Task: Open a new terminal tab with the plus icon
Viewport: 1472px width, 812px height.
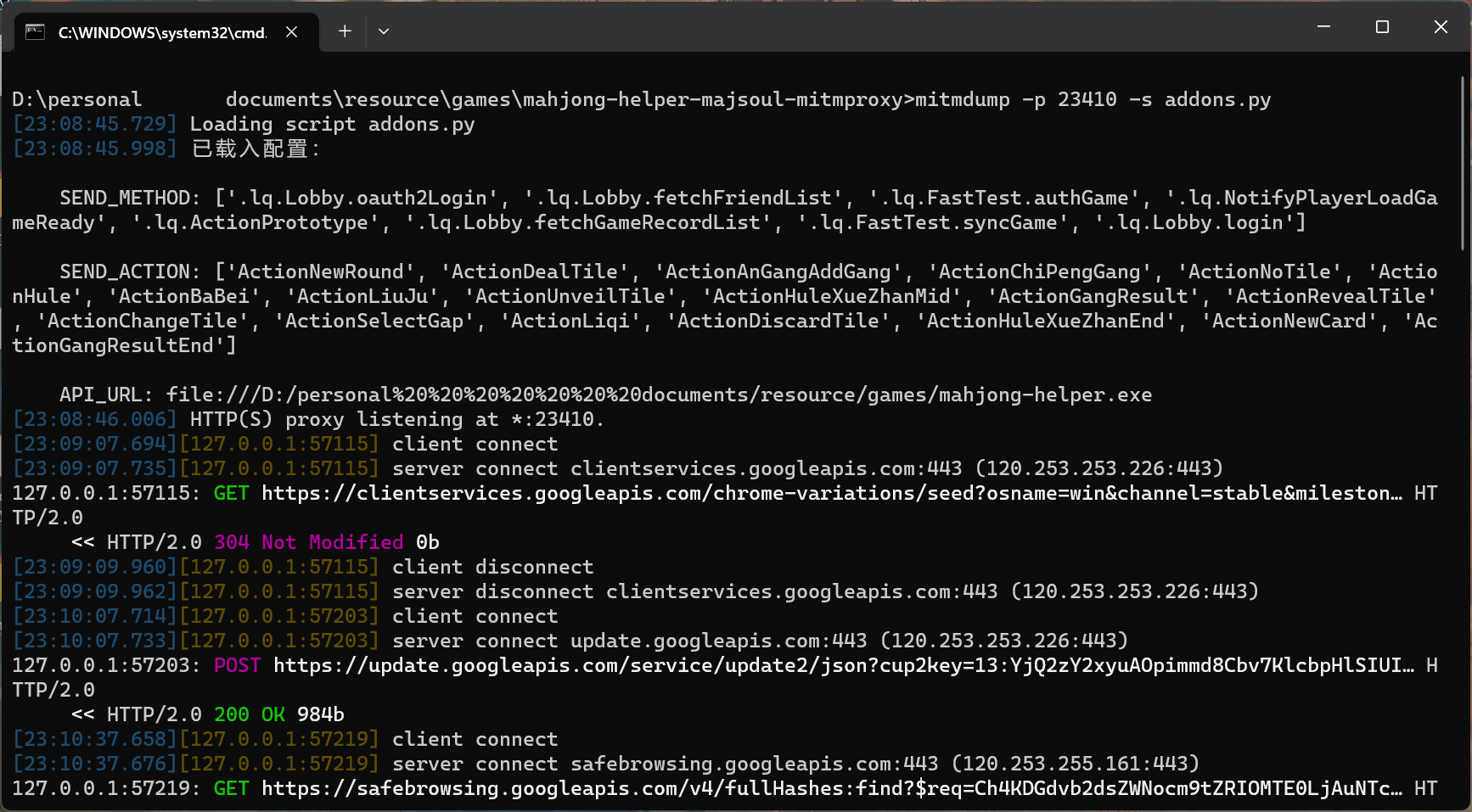Action: click(345, 31)
